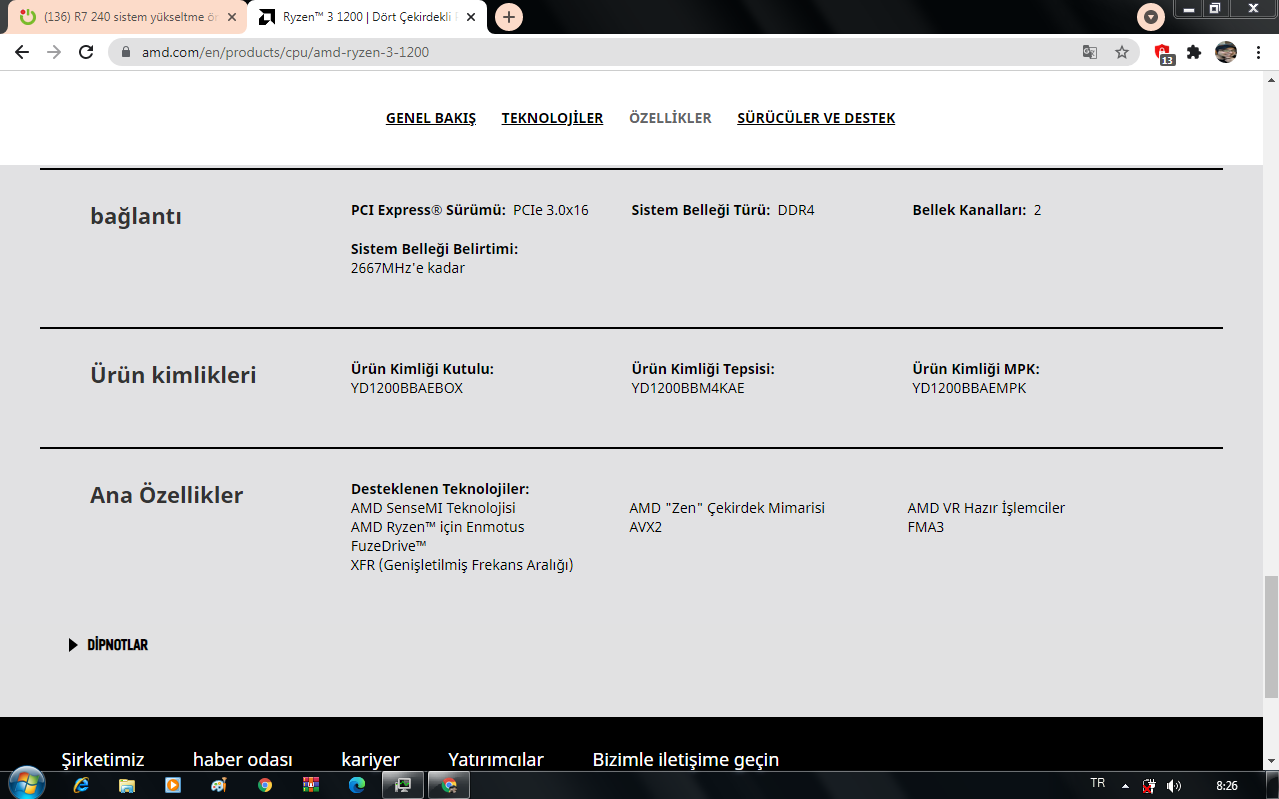The image size is (1279, 799).
Task: Click the 2667MHz'e kadar value
Action: (408, 268)
